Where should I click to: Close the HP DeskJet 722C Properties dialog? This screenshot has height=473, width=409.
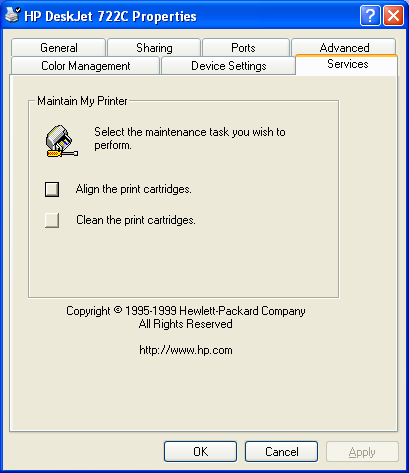[x=394, y=15]
